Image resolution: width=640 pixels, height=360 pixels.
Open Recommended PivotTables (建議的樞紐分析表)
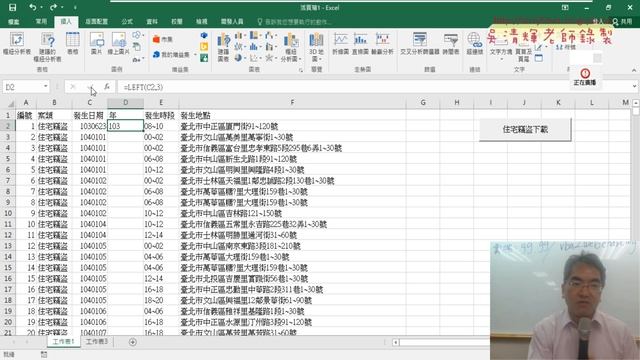point(47,47)
